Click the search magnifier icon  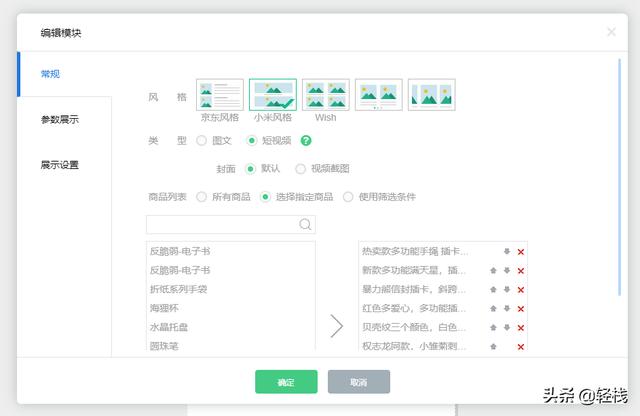[305, 224]
